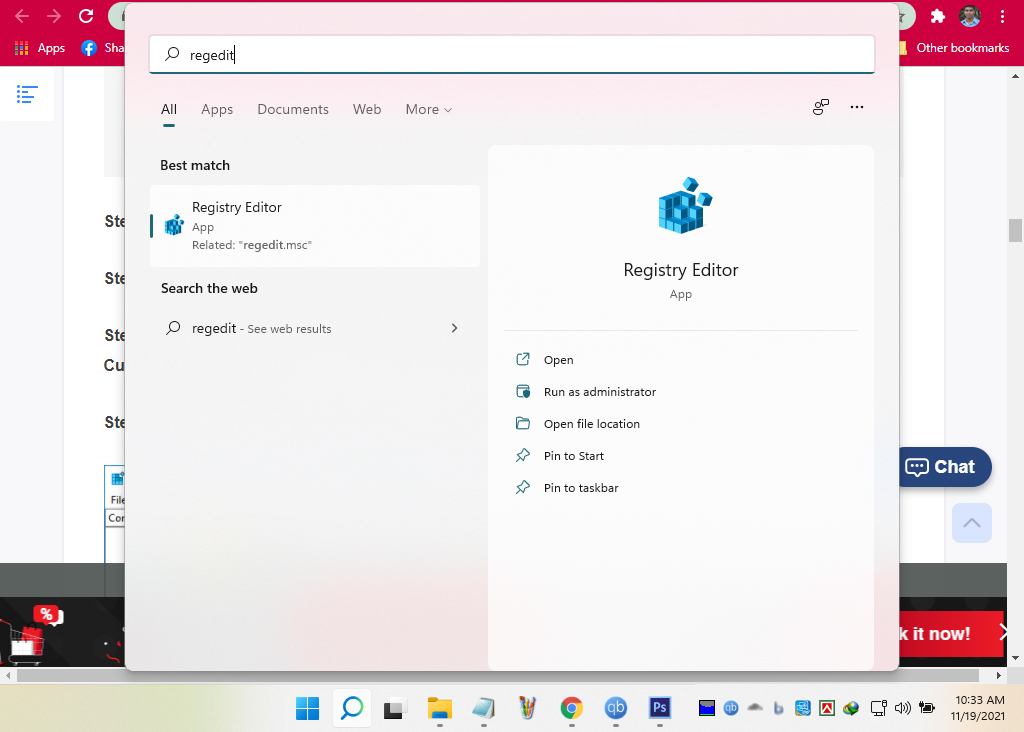Switch to the Documents search tab

pos(293,109)
